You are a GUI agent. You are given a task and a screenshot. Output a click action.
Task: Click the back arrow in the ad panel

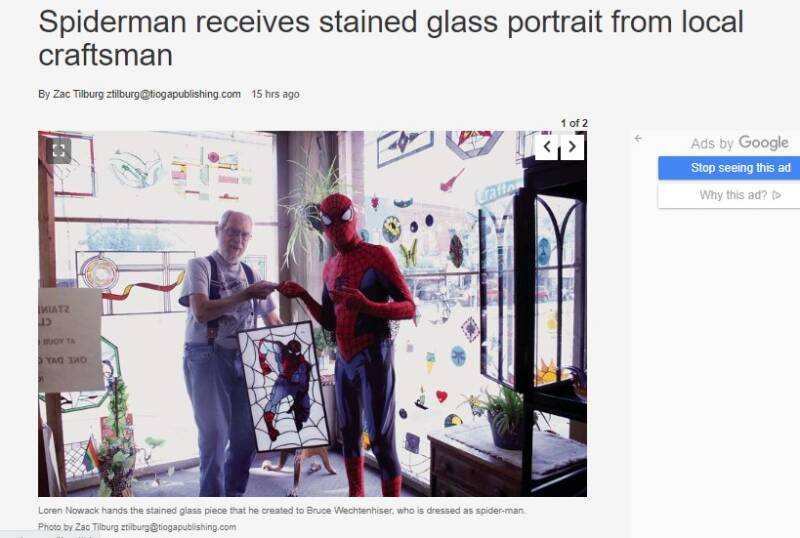coord(638,138)
